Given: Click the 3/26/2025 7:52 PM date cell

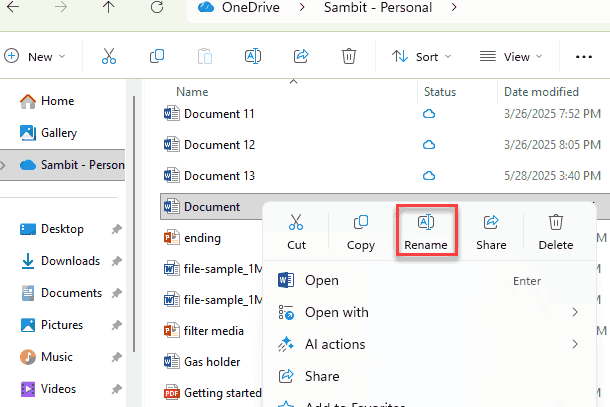Looking at the screenshot, I should tap(552, 114).
